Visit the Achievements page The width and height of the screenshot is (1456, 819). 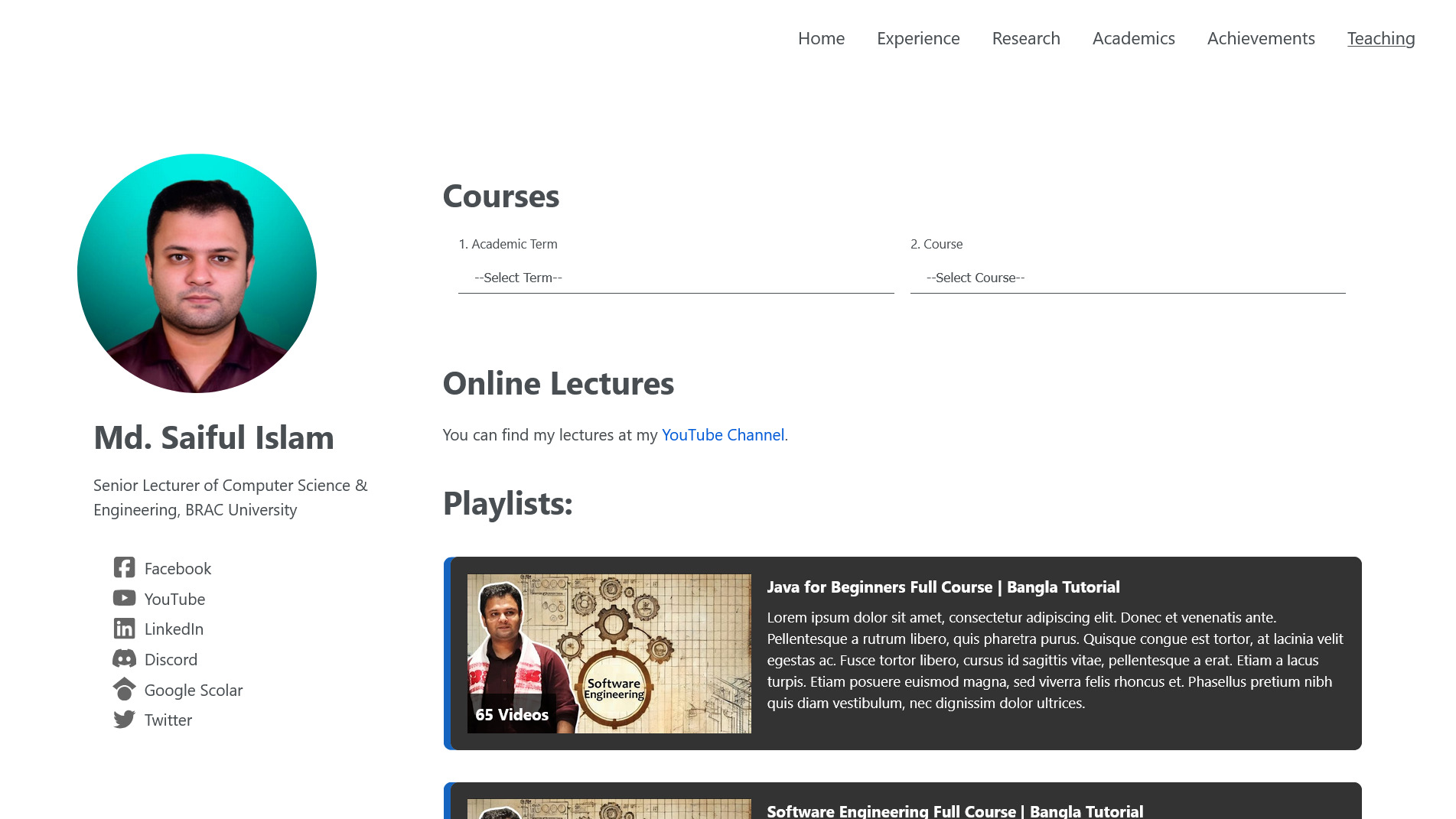[1261, 38]
